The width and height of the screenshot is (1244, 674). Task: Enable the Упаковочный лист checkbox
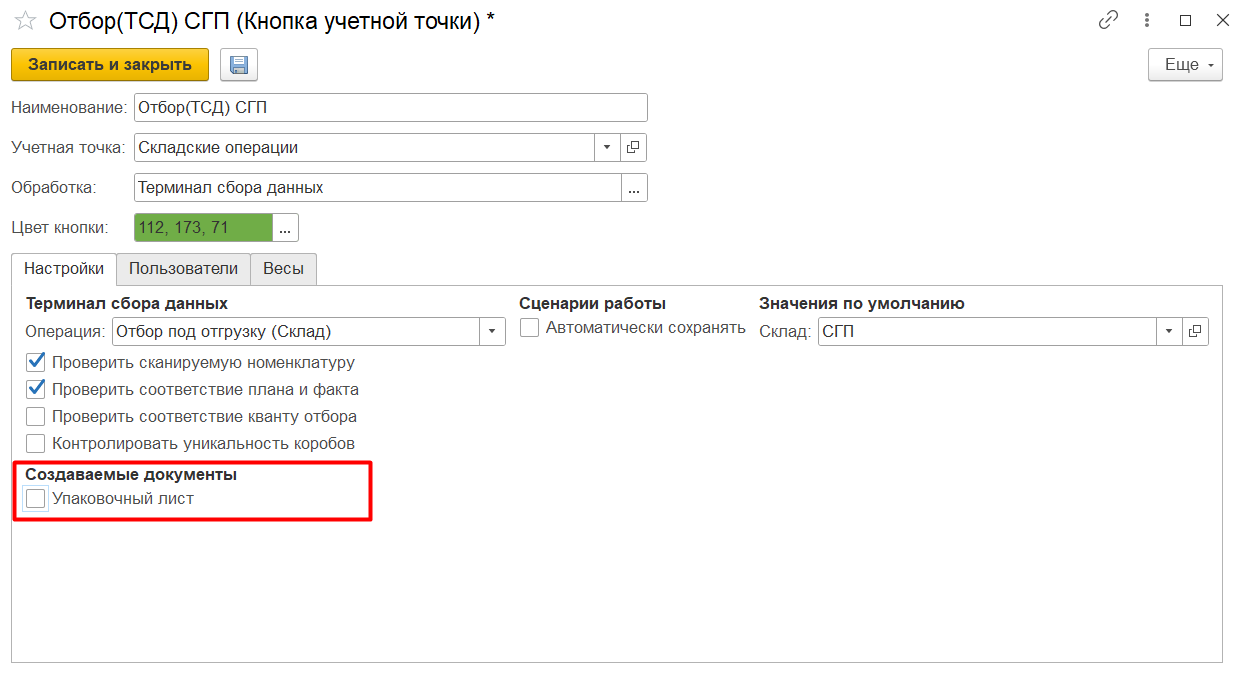point(36,498)
